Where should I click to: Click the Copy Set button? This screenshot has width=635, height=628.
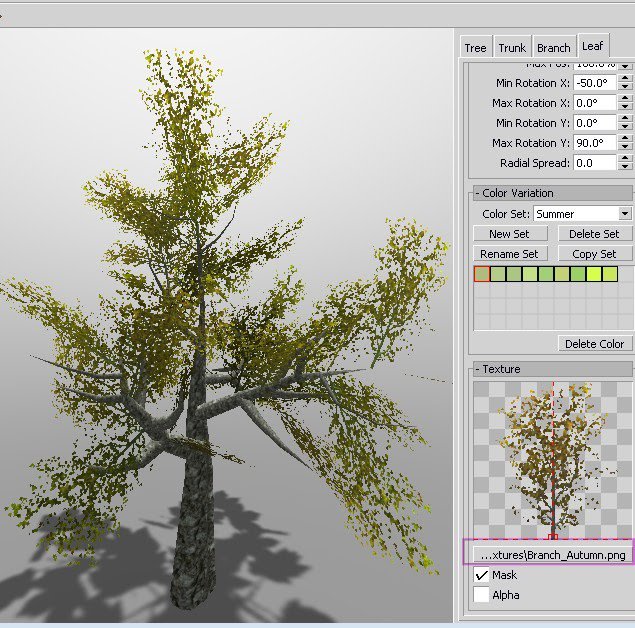(594, 254)
